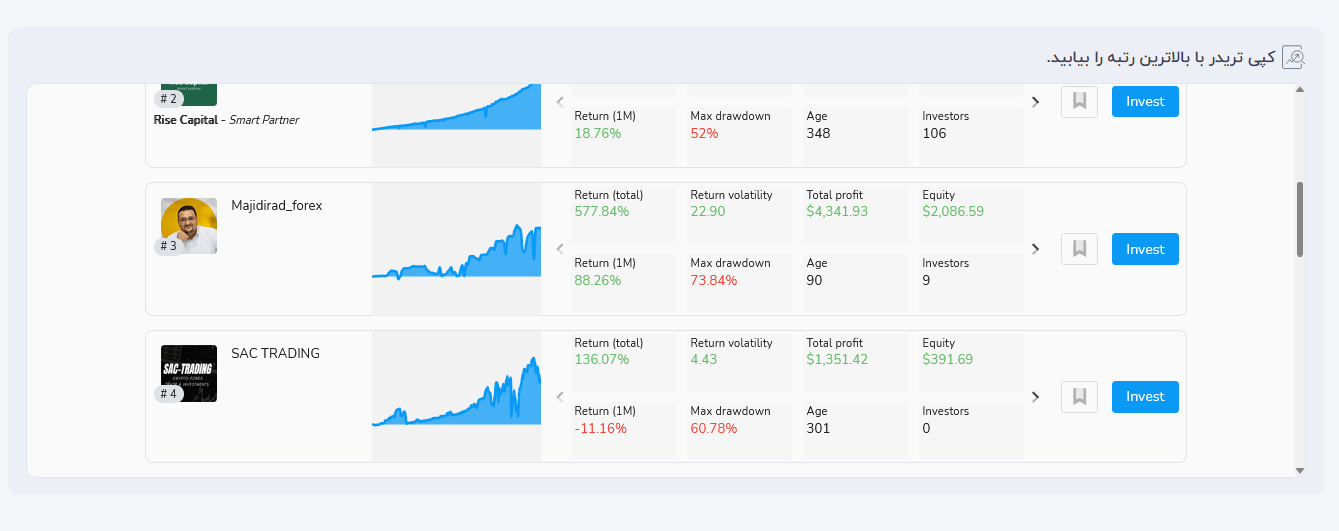Go to previous stats for Majidirad_forex
Screen dimensions: 1339x531
(x=560, y=249)
